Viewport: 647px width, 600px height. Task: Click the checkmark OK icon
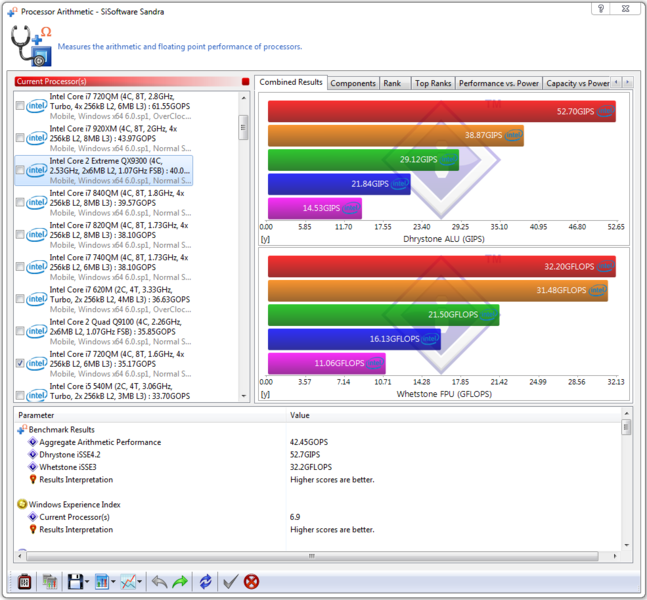[230, 582]
